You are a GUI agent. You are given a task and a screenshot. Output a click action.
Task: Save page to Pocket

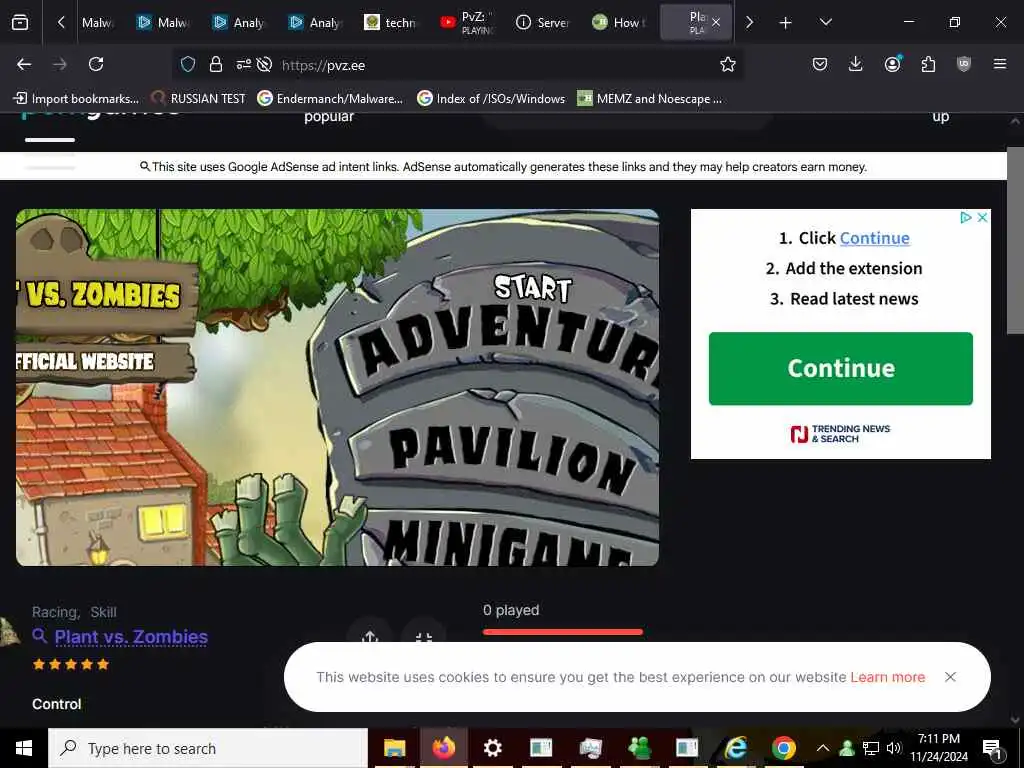point(820,64)
